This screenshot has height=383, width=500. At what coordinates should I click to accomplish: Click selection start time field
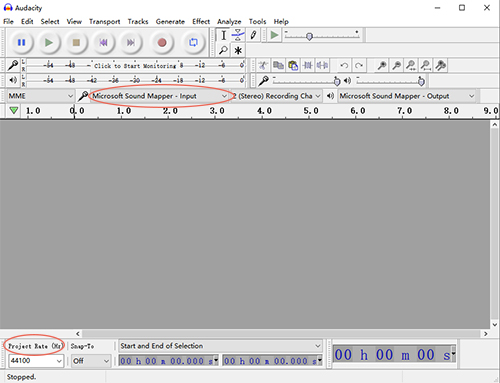[x=166, y=361]
